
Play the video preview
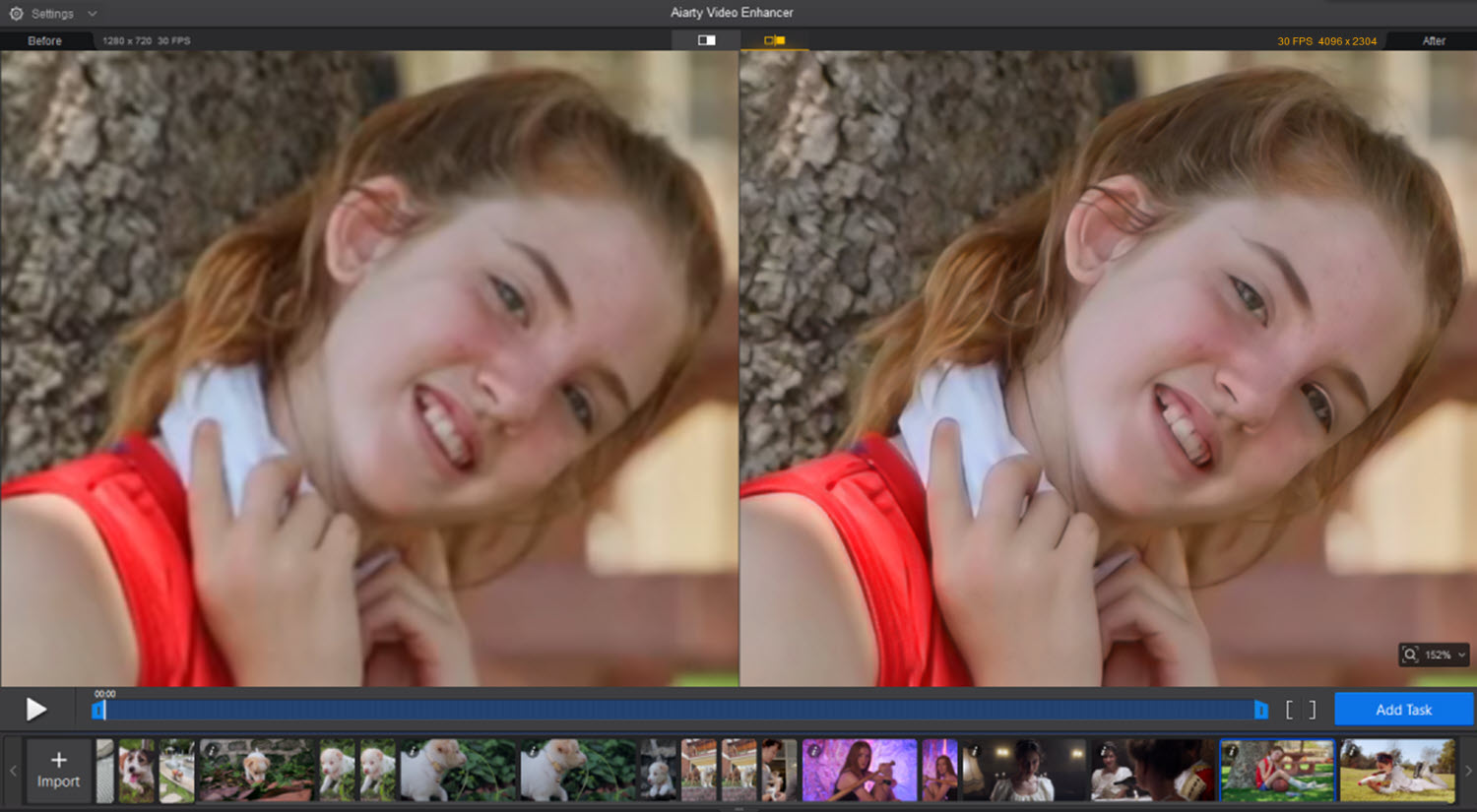(x=36, y=710)
